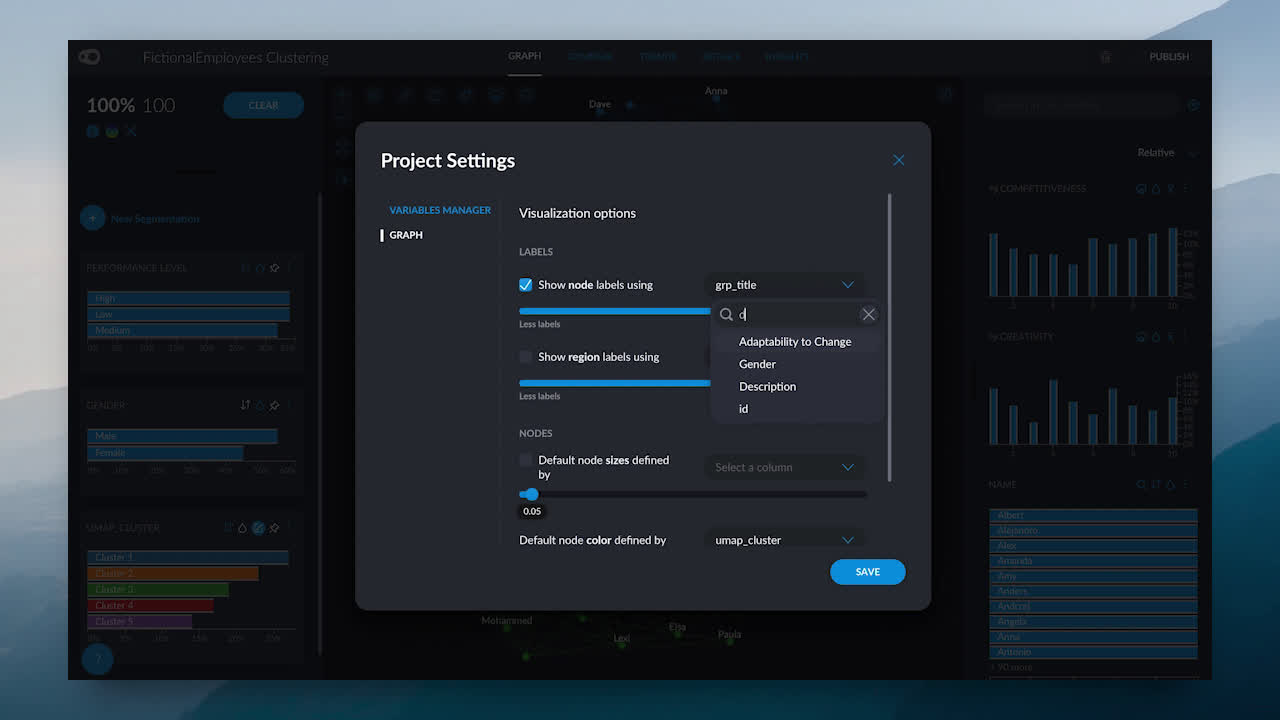
Task: Click the color drop icon on Competitiveness chart
Action: (x=1156, y=188)
